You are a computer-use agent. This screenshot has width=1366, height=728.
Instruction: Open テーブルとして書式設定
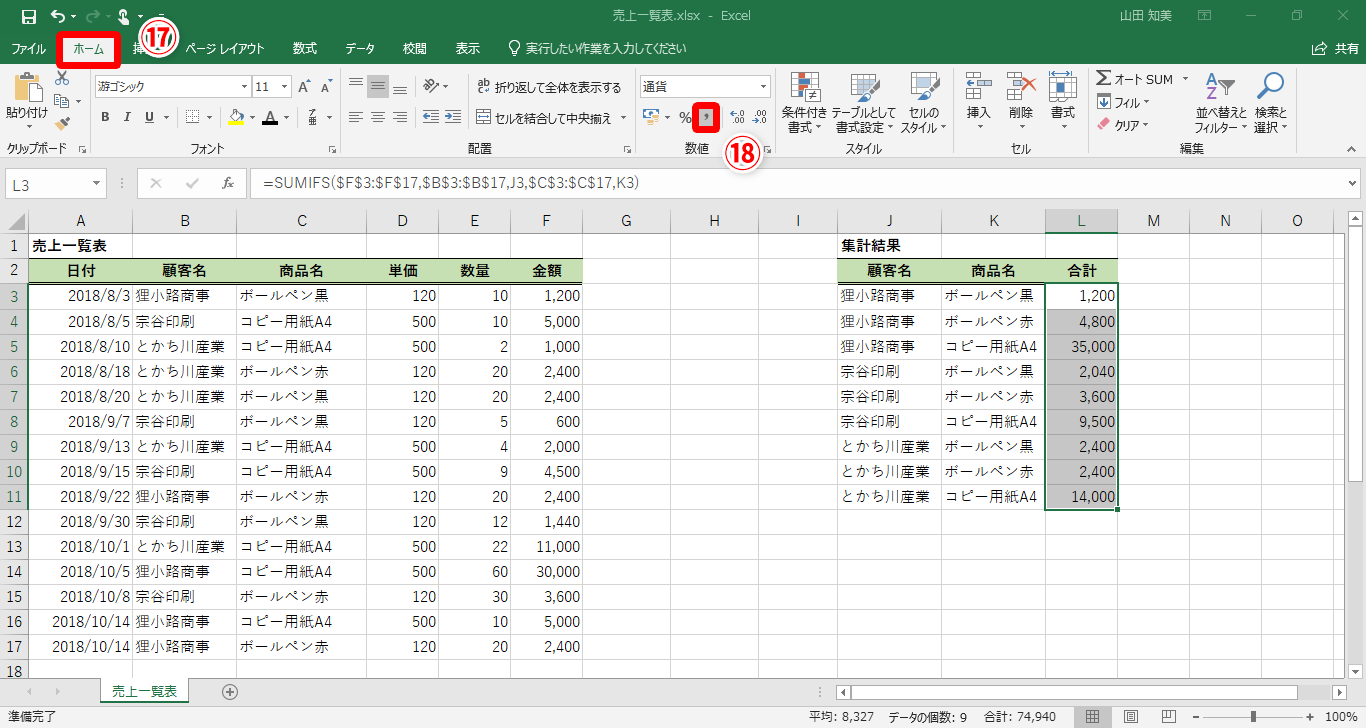coord(864,103)
